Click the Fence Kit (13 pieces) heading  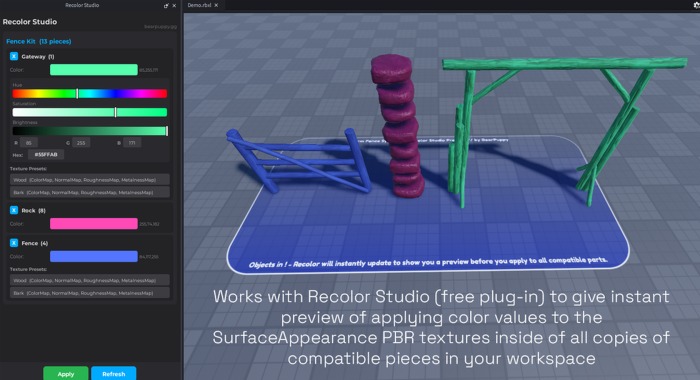click(39, 41)
